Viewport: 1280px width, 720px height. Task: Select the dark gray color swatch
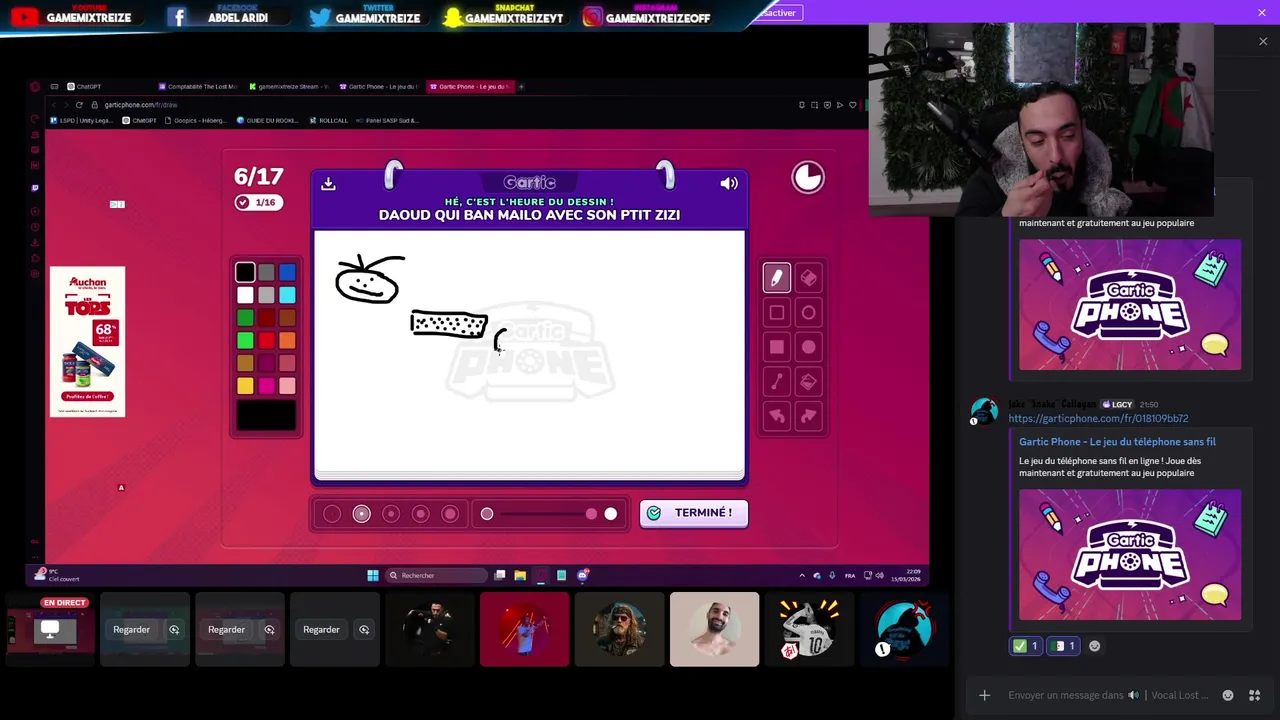tap(266, 272)
